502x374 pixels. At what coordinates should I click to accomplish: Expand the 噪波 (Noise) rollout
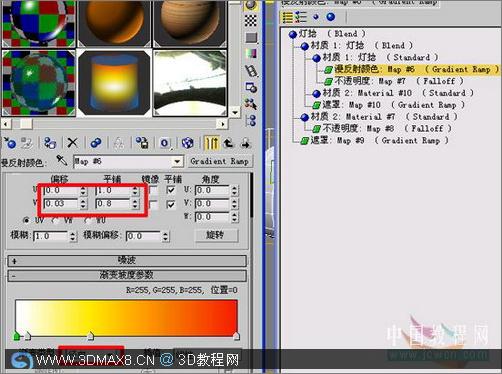tap(127, 260)
